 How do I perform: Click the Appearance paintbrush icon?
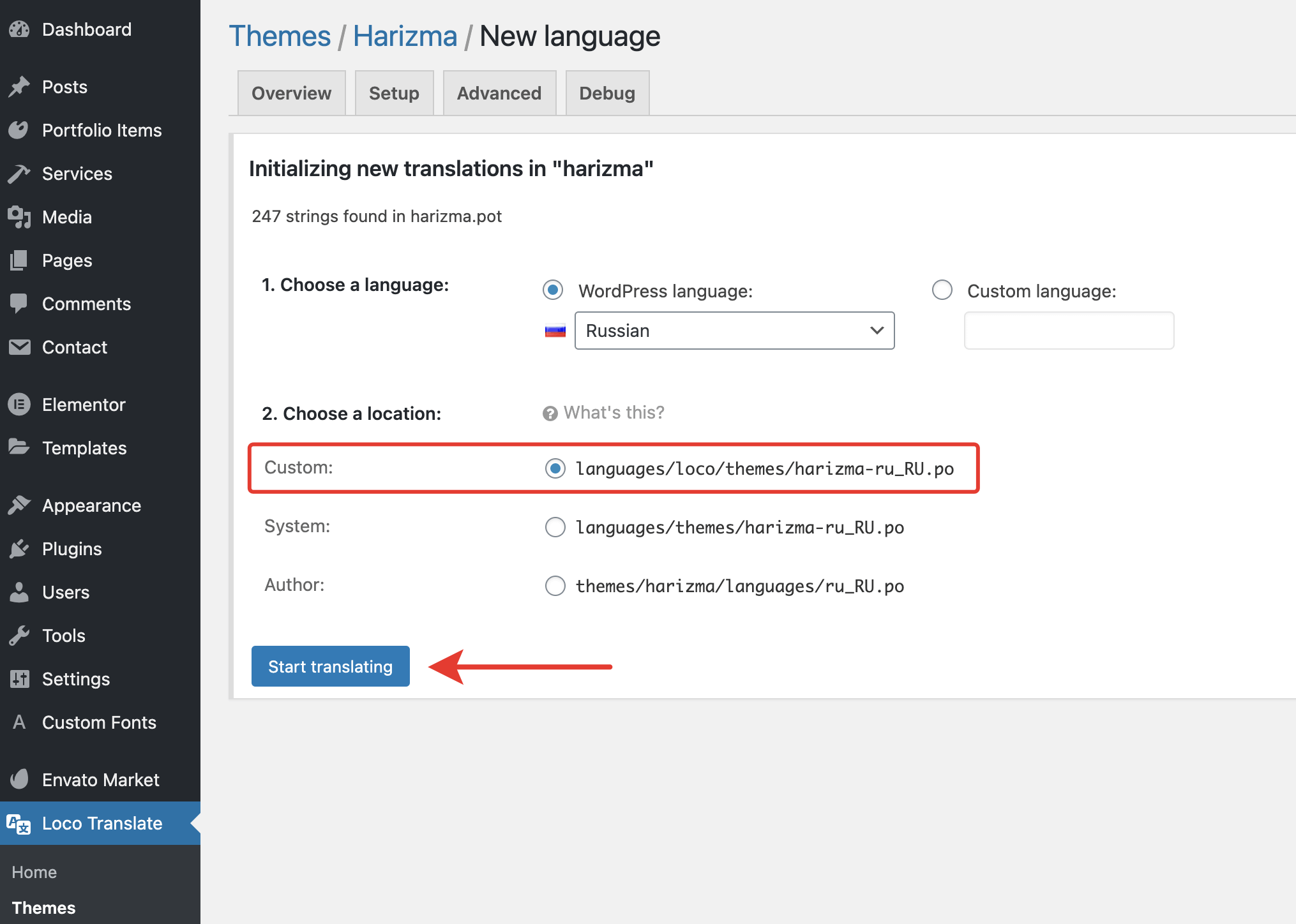pos(19,505)
